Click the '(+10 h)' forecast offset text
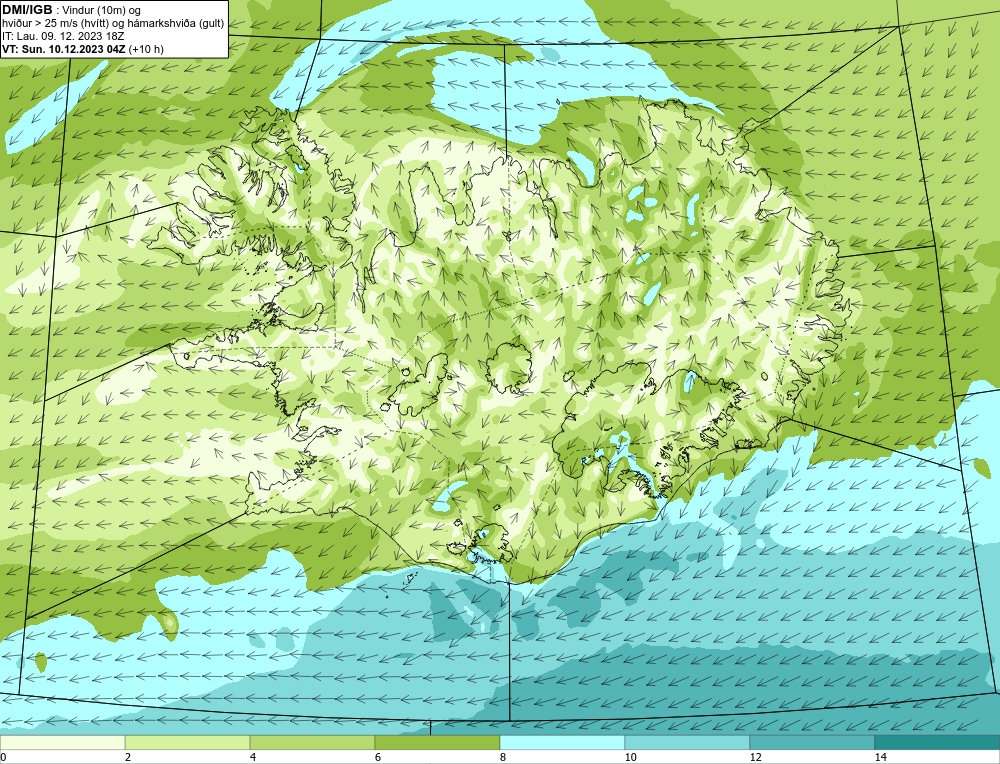 point(146,49)
